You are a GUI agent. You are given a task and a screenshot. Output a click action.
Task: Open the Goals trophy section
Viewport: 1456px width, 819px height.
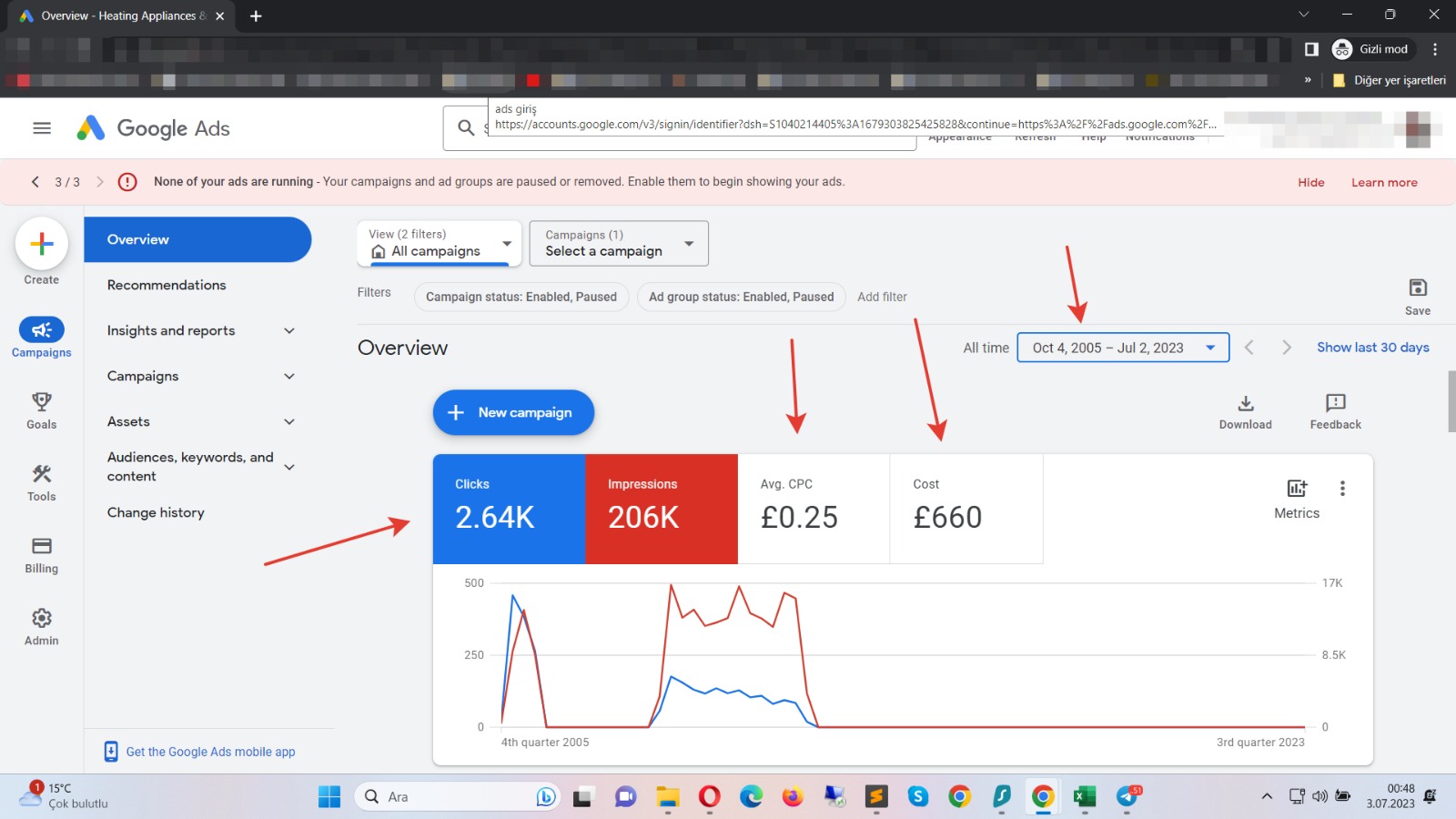coord(42,410)
